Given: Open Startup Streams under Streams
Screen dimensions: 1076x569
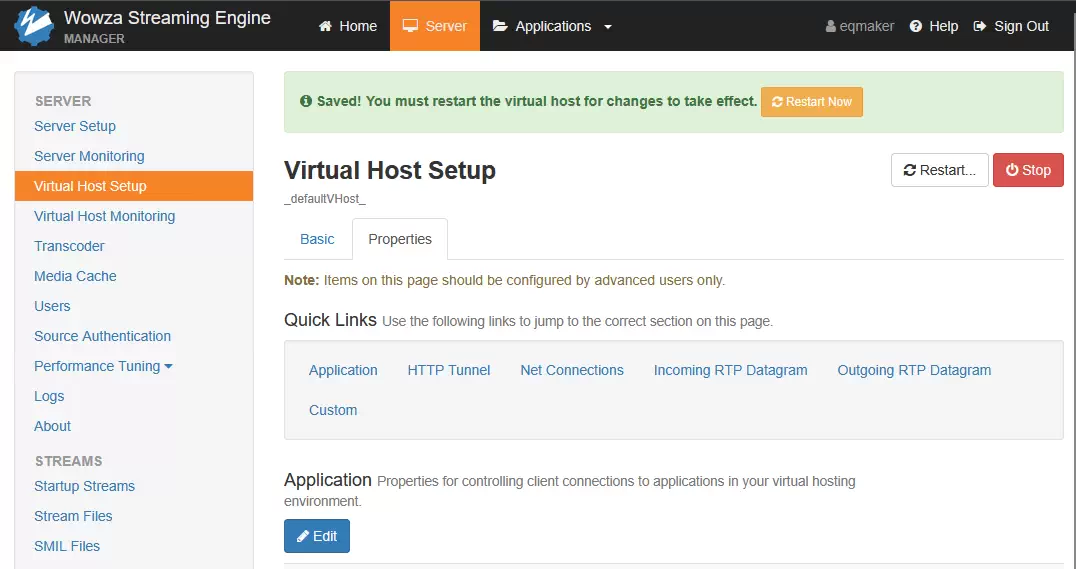Looking at the screenshot, I should (x=84, y=486).
